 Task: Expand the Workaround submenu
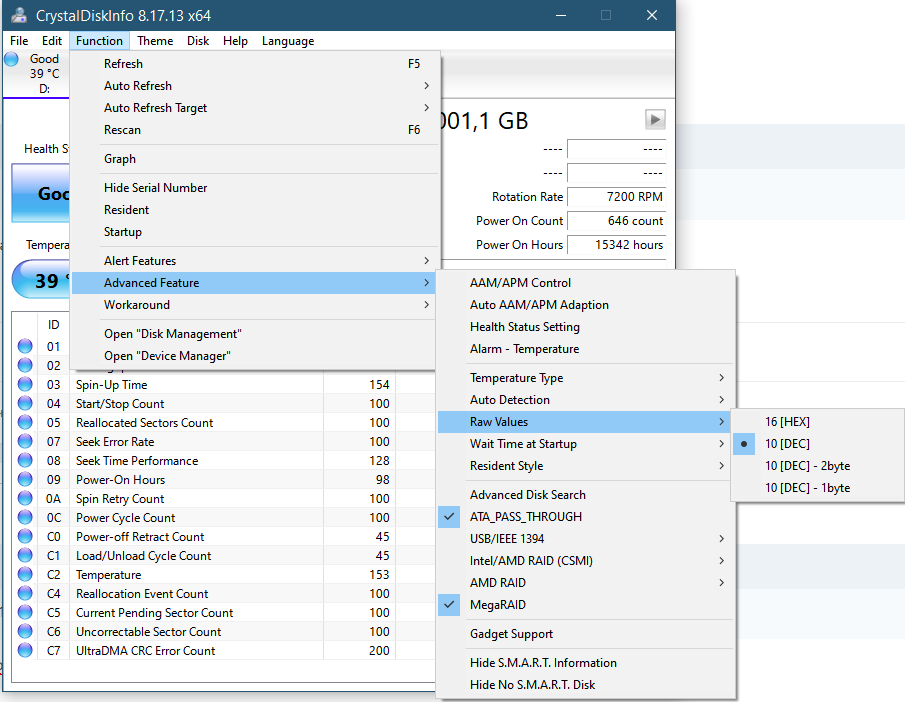255,304
